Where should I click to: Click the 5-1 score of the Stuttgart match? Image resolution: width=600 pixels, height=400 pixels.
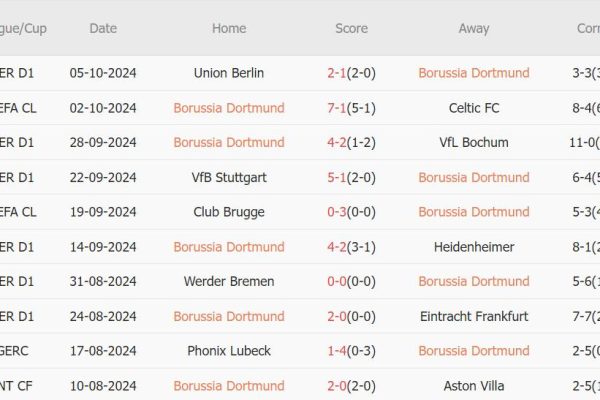click(338, 177)
